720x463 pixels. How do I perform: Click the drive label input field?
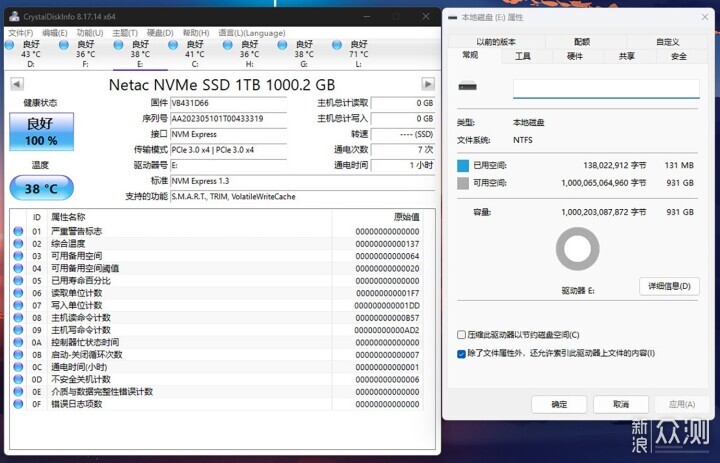tap(606, 88)
